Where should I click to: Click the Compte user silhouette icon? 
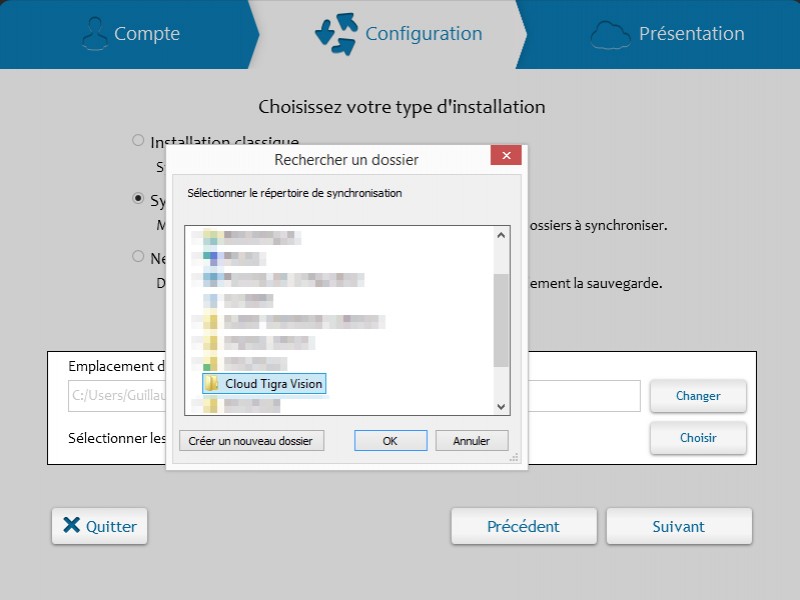point(94,33)
